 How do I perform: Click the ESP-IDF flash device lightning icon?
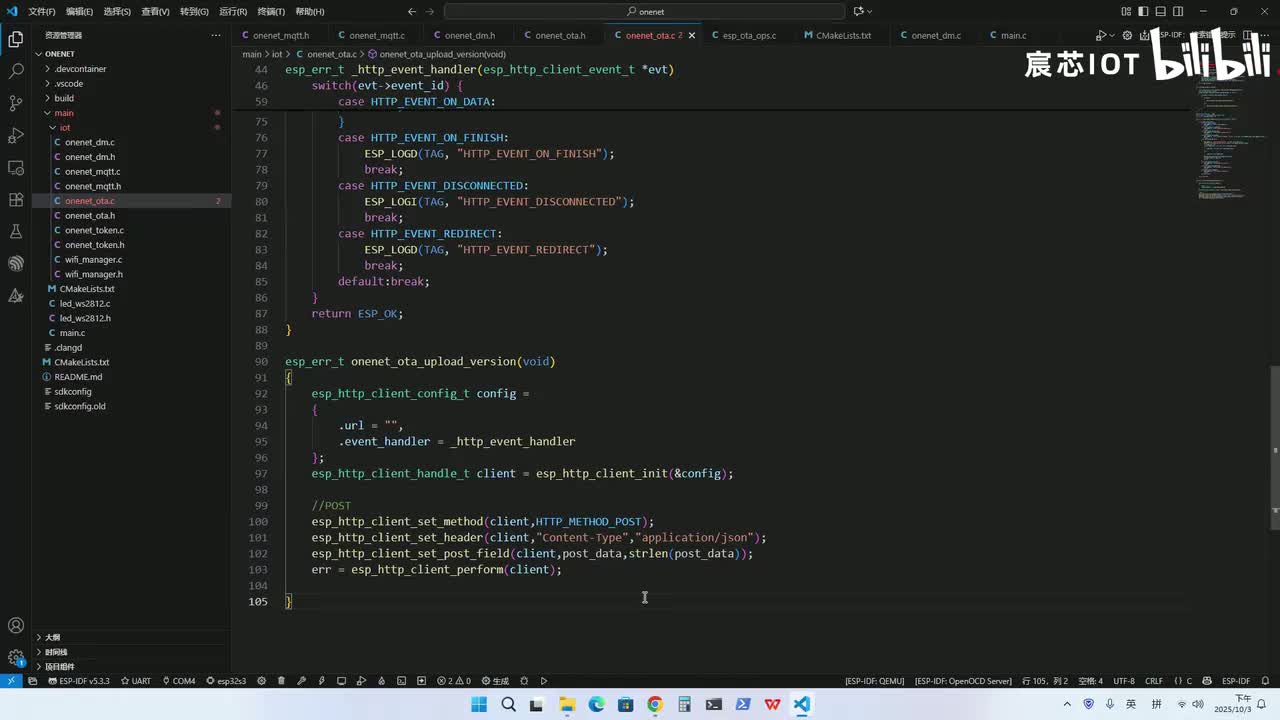[x=321, y=681]
